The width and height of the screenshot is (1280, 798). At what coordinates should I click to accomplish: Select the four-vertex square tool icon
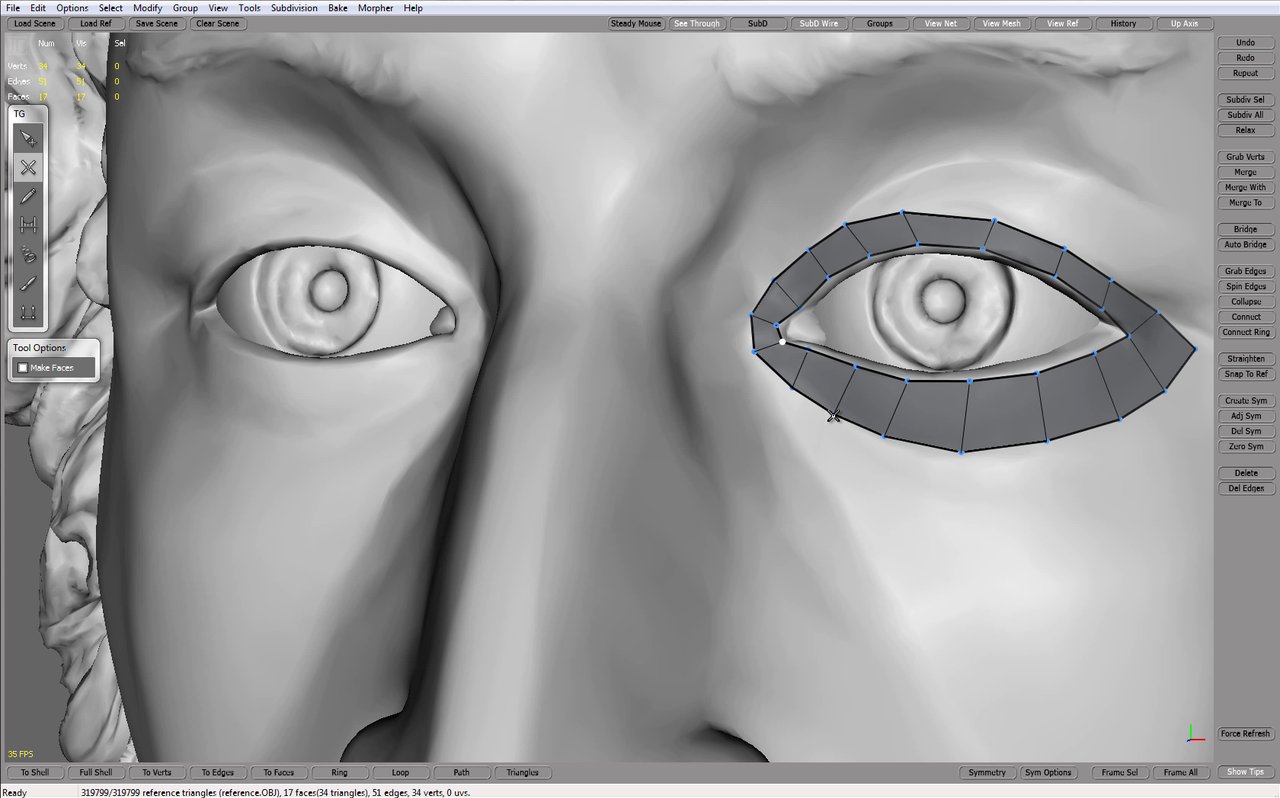click(28, 312)
